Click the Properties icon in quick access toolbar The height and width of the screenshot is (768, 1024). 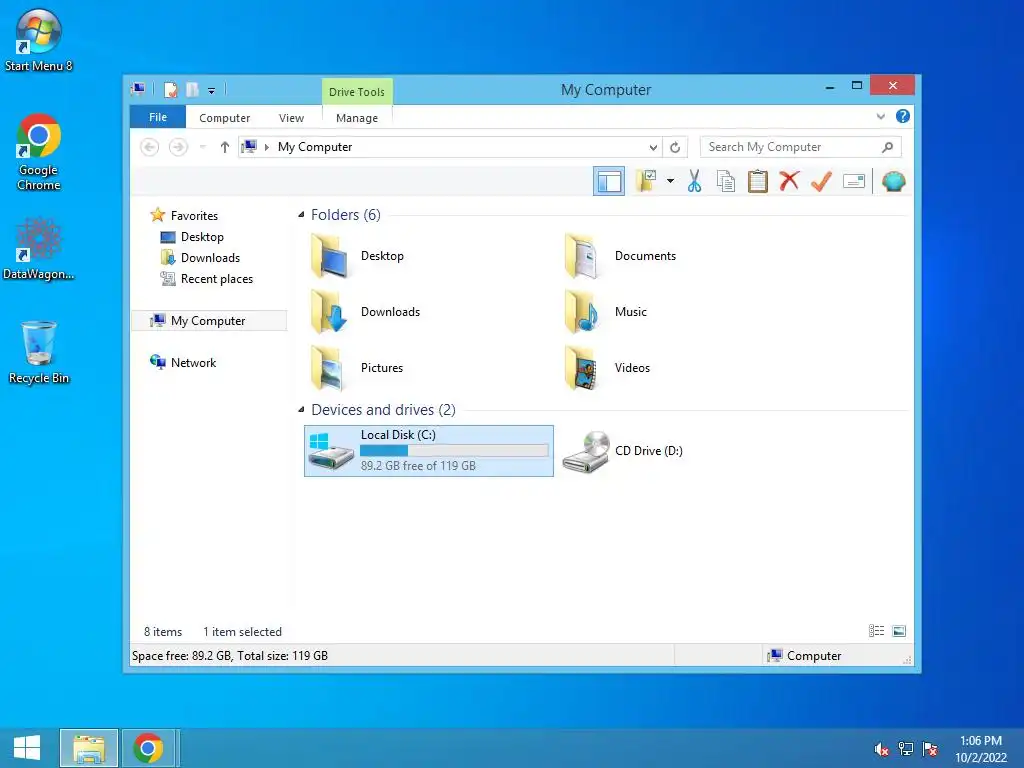[x=170, y=89]
